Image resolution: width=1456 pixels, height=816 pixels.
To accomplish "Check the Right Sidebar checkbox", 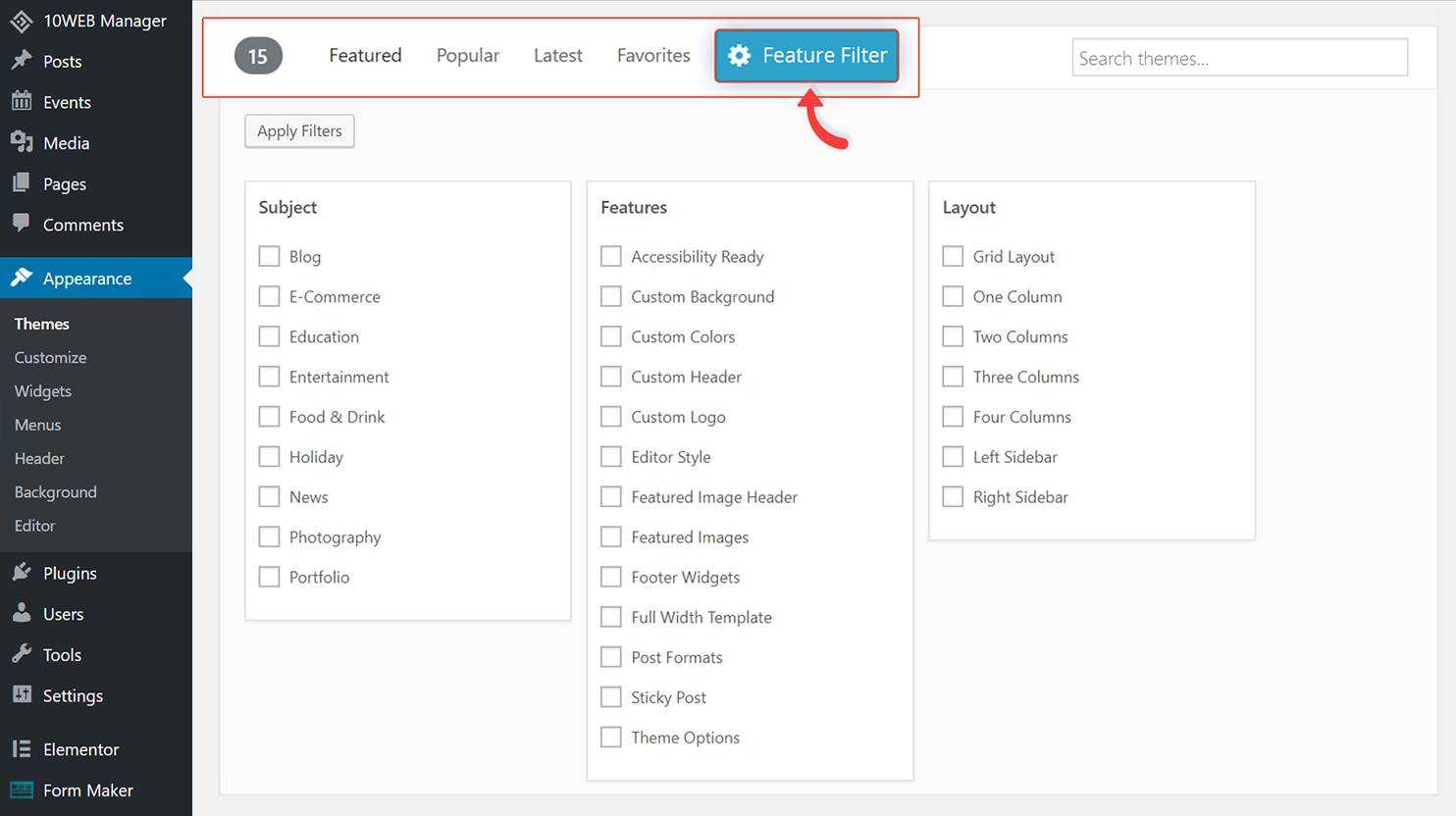I will (x=953, y=497).
